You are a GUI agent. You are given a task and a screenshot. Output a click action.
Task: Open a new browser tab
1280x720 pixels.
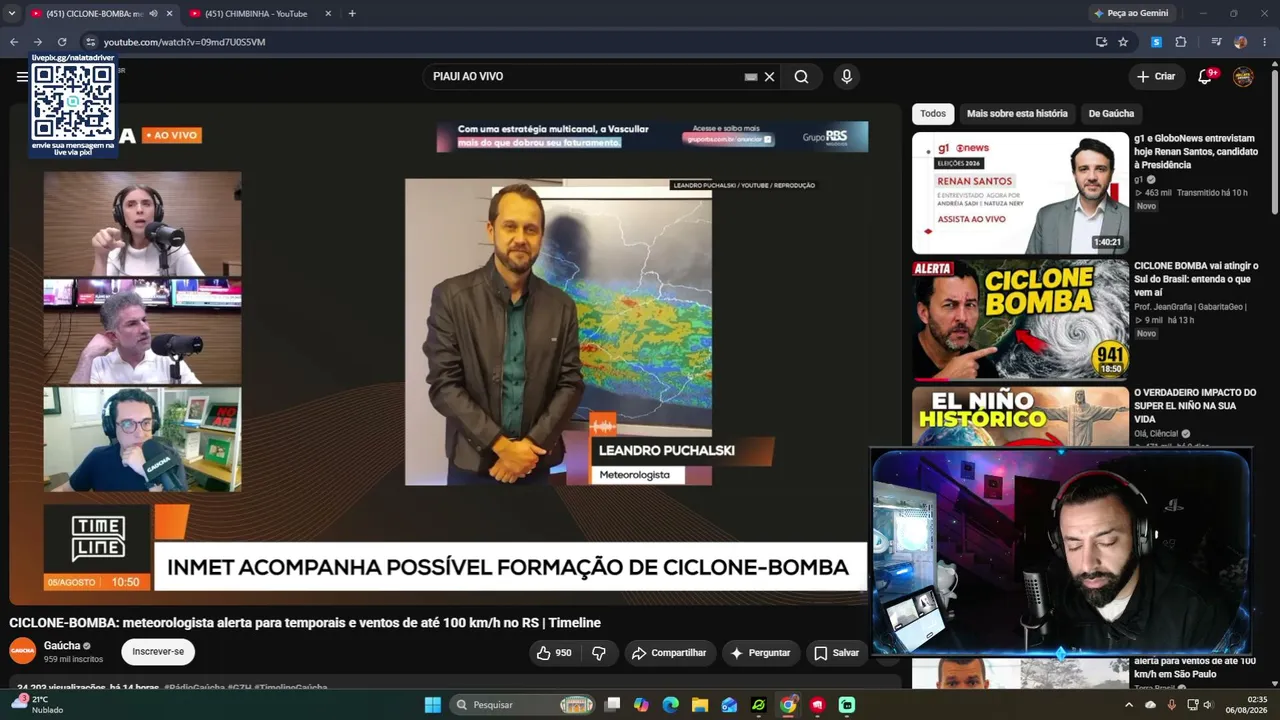[x=352, y=14]
